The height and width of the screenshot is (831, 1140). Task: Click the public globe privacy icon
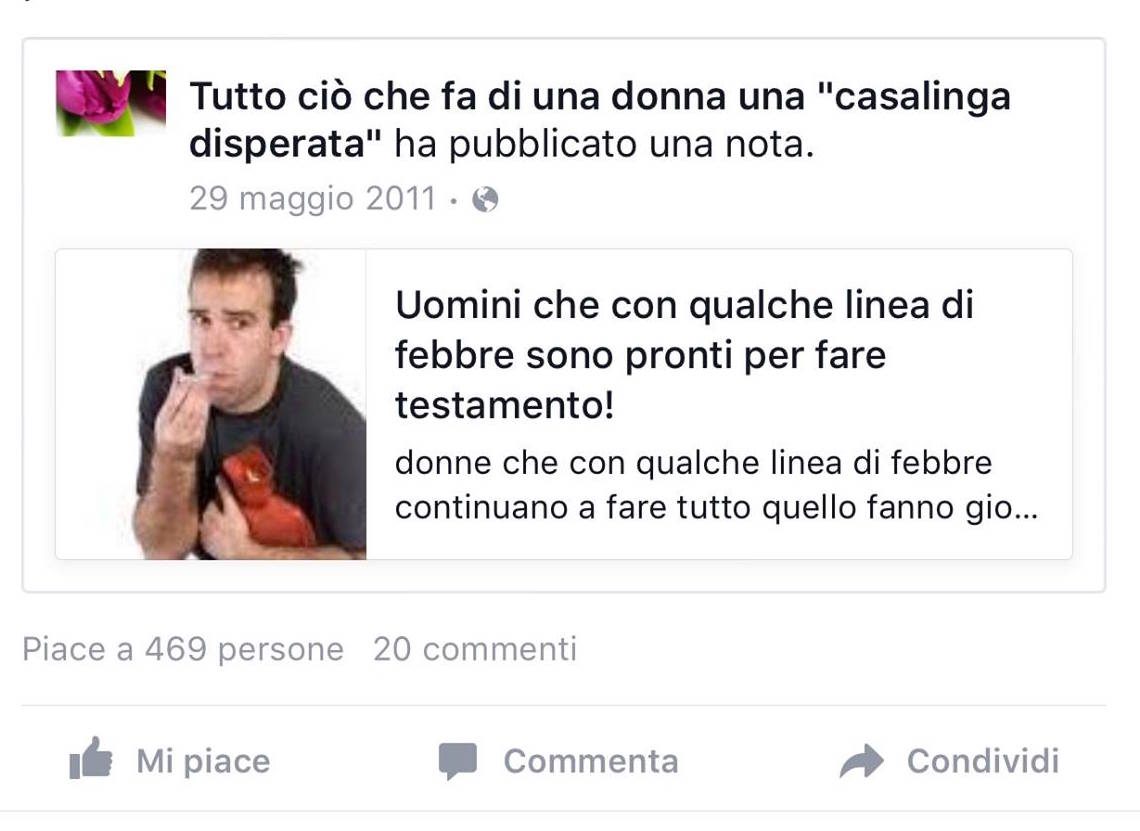click(x=485, y=199)
